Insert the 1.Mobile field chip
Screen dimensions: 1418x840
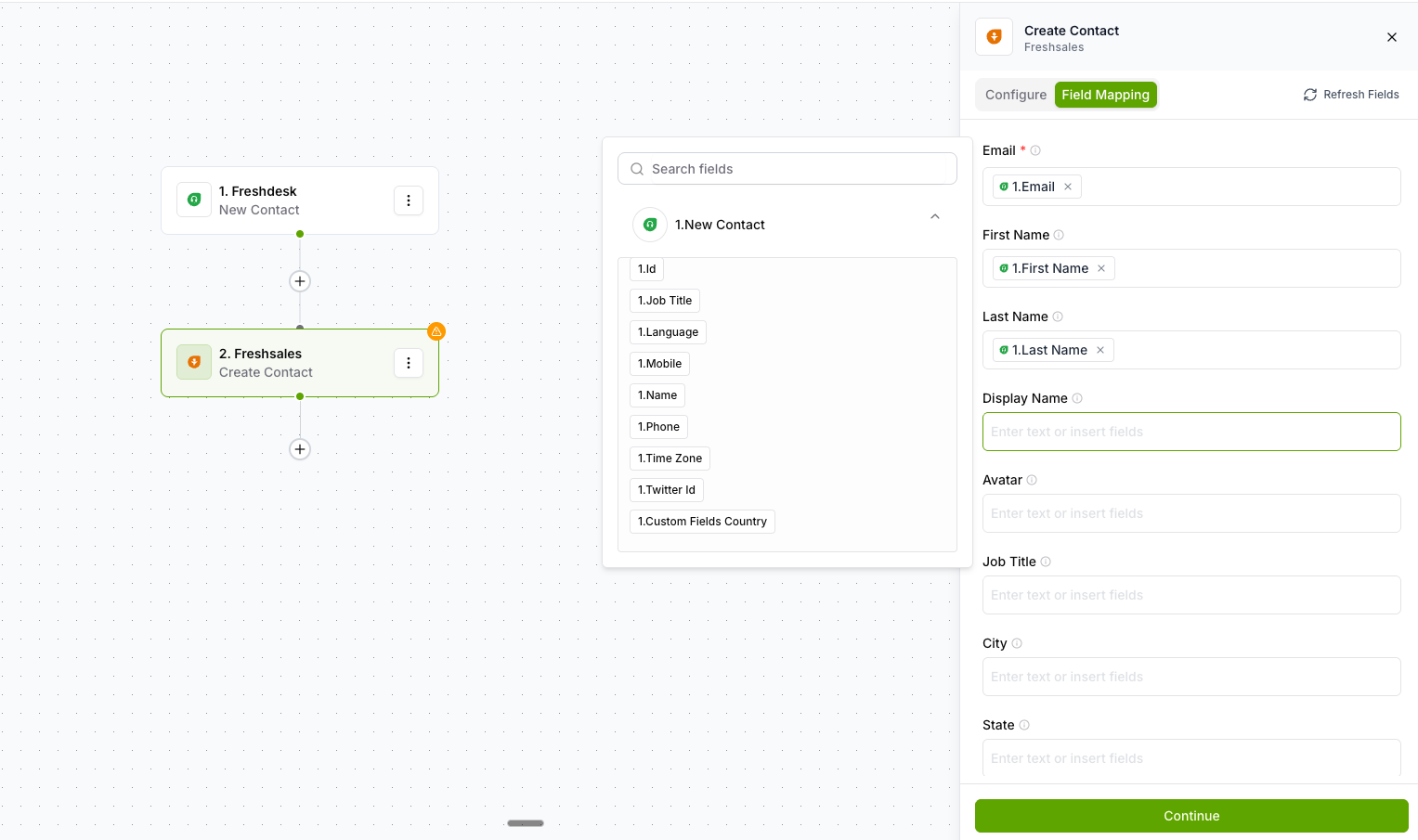coord(659,364)
